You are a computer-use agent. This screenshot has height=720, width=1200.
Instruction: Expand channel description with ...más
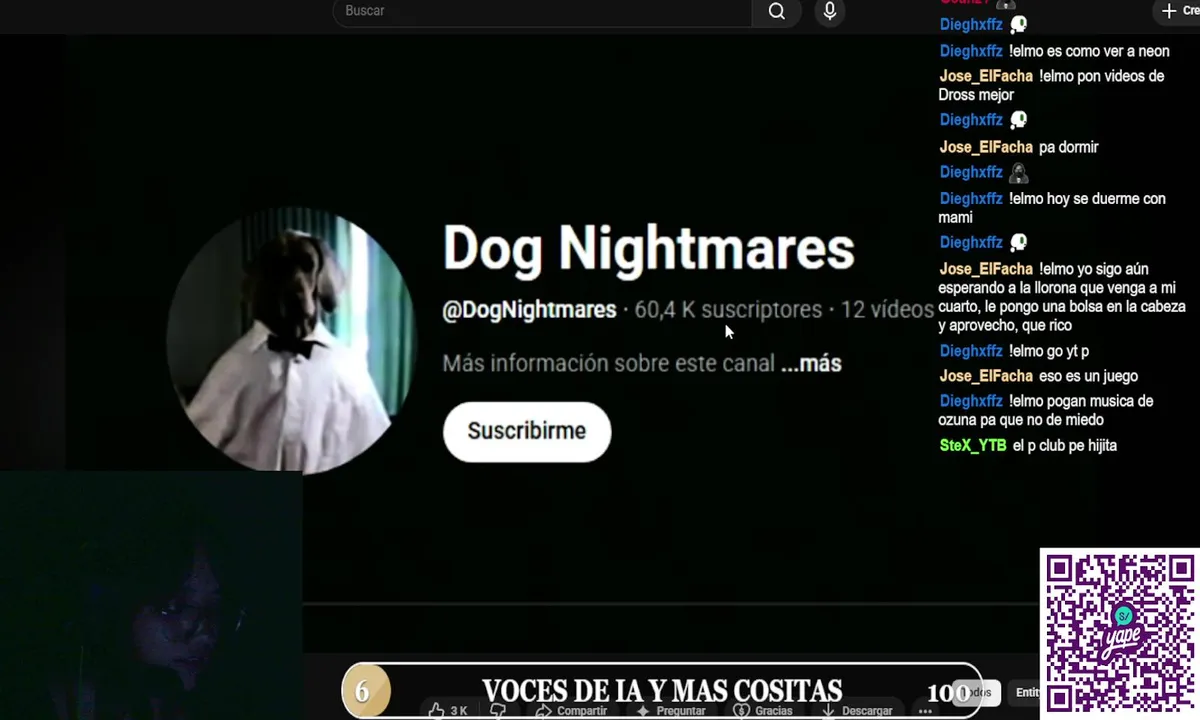811,363
